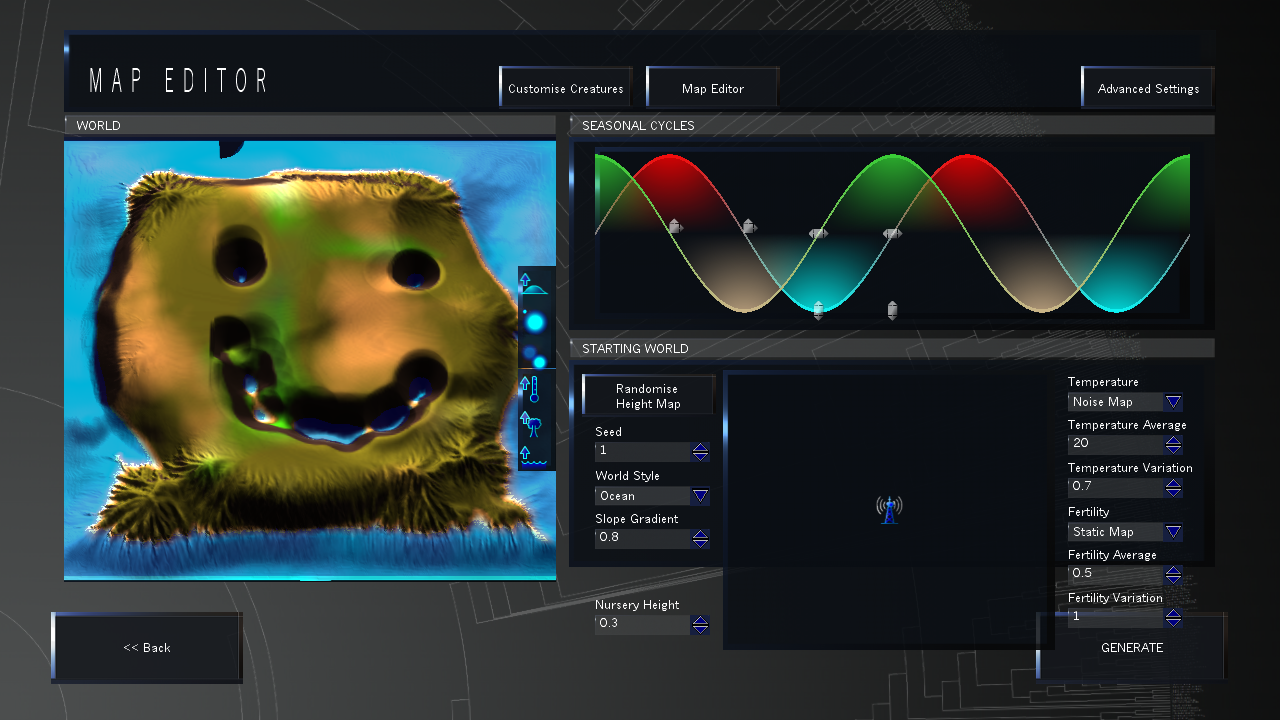Switch to the Map Editor tab

713,88
